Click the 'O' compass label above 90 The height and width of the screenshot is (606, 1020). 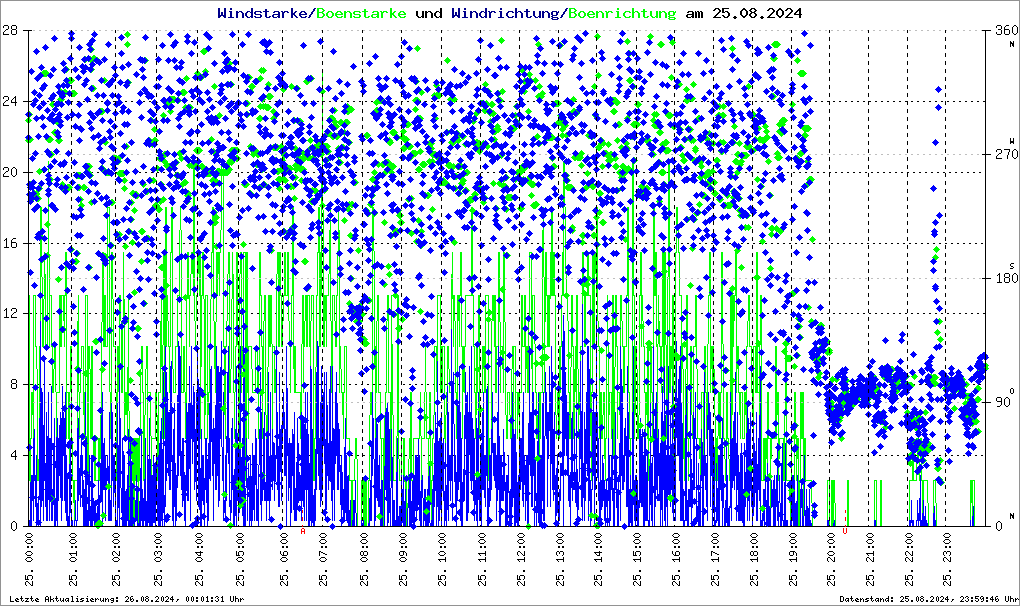pos(1012,390)
